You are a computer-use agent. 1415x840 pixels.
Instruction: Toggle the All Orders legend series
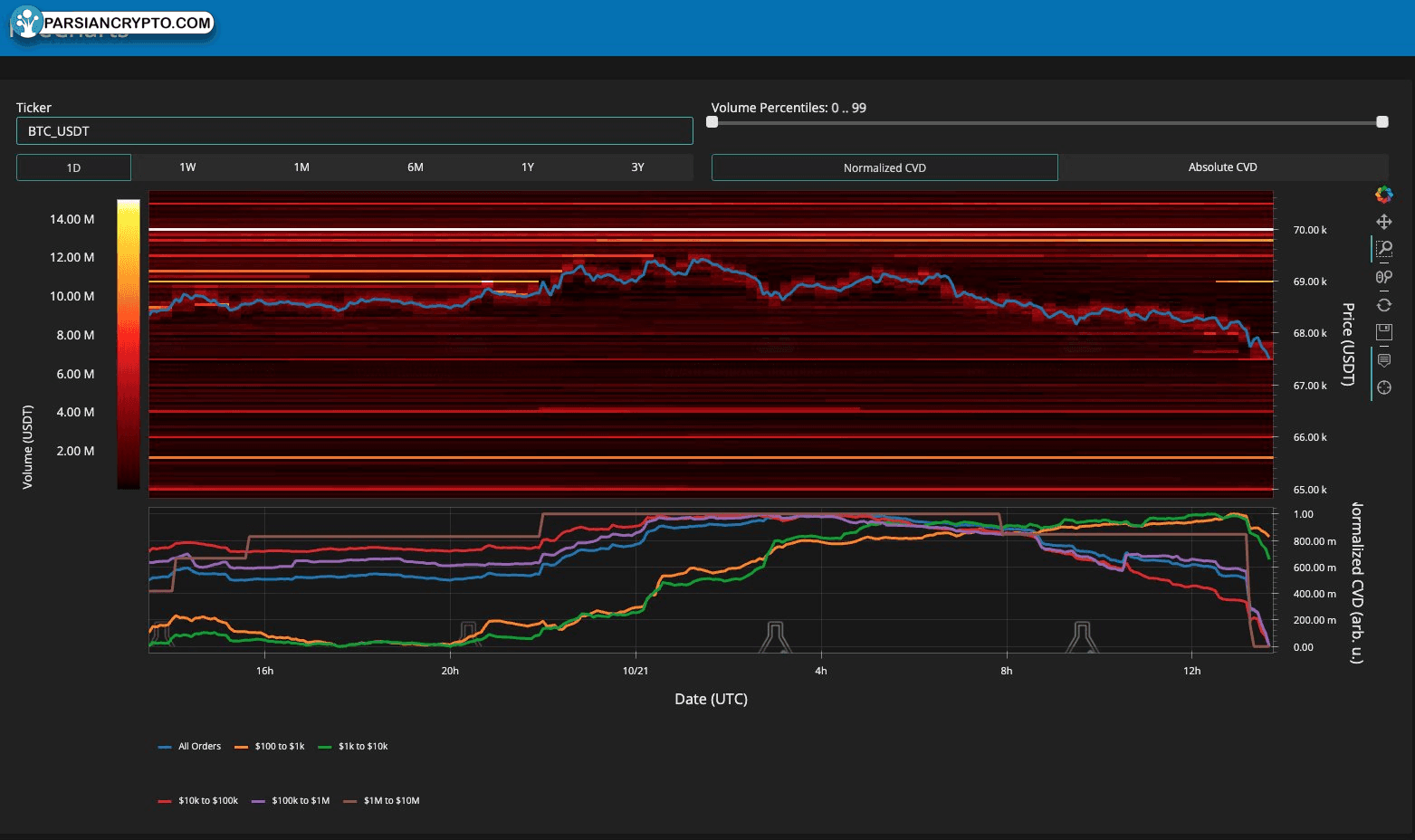[x=189, y=747]
